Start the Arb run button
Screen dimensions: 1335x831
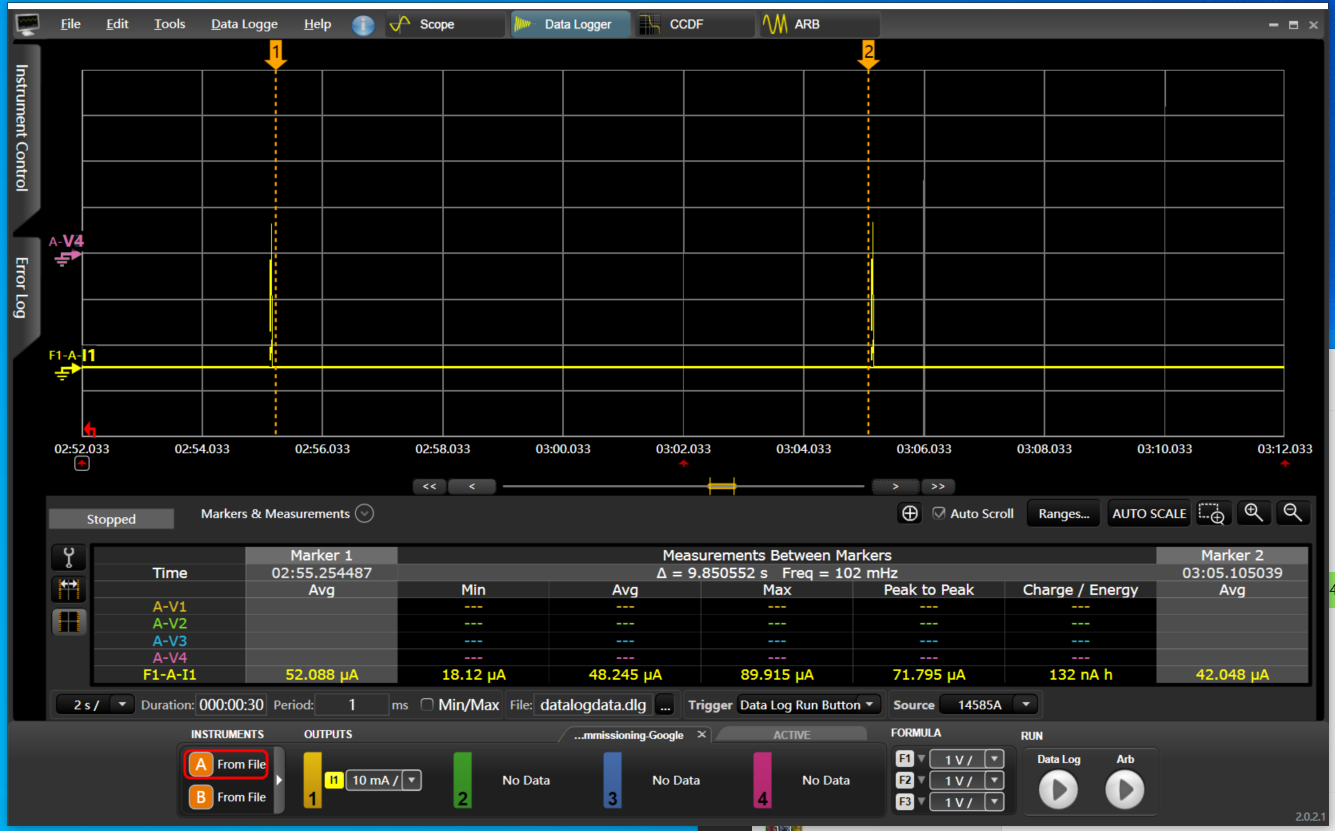pos(1125,790)
